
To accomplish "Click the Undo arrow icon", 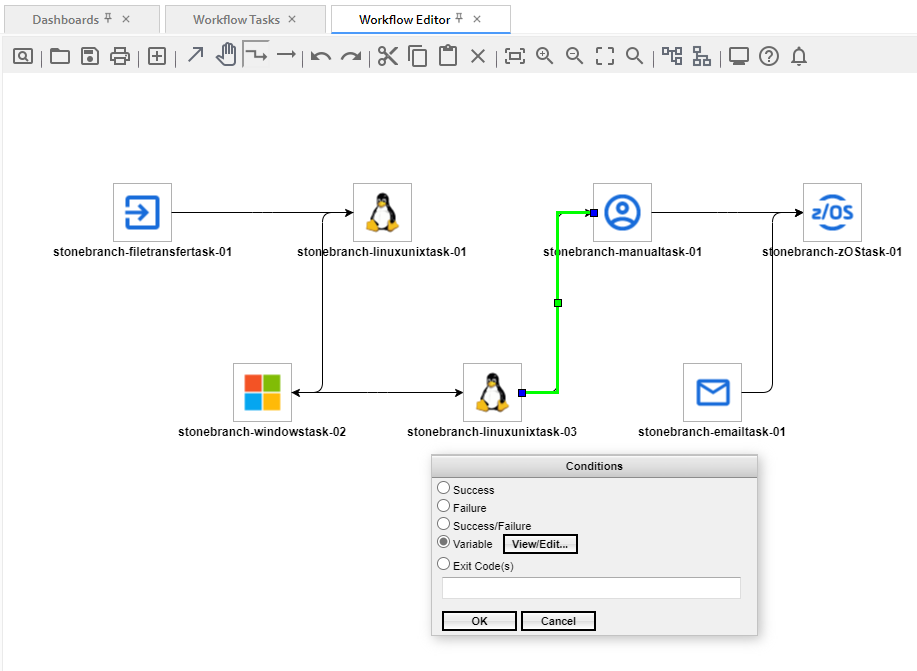I will (x=320, y=56).
